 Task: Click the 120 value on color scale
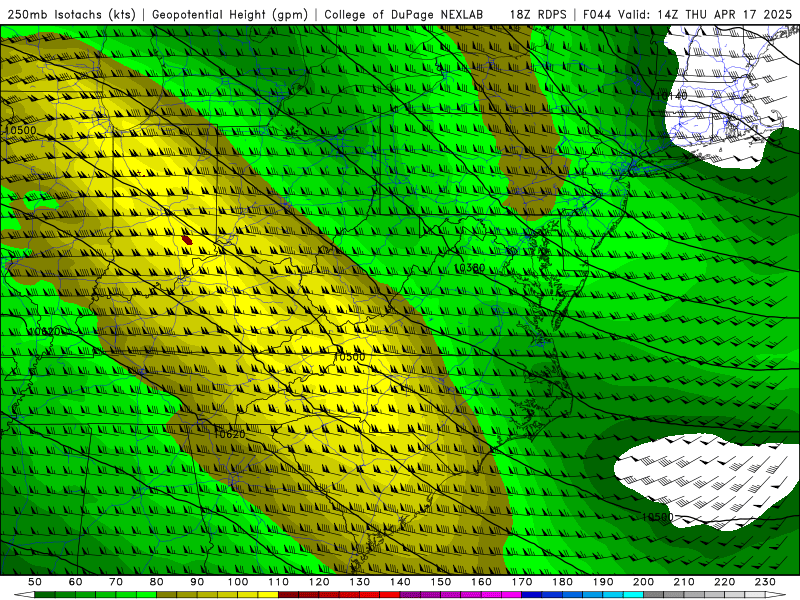319,582
